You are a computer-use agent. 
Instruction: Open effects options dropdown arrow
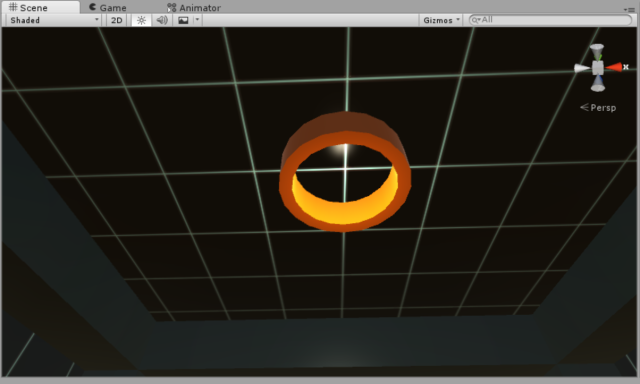click(197, 20)
